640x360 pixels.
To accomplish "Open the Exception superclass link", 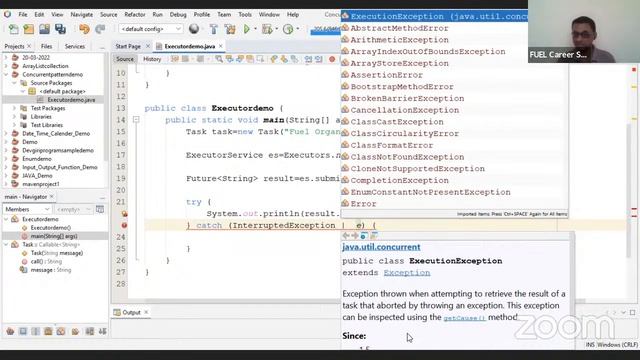I will (407, 273).
